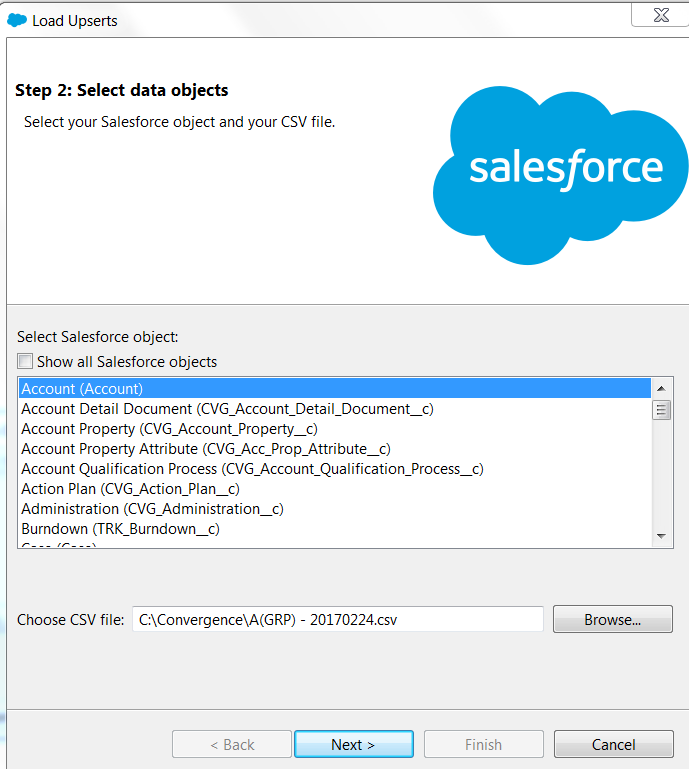Choose Action Plan object entry

click(x=130, y=489)
